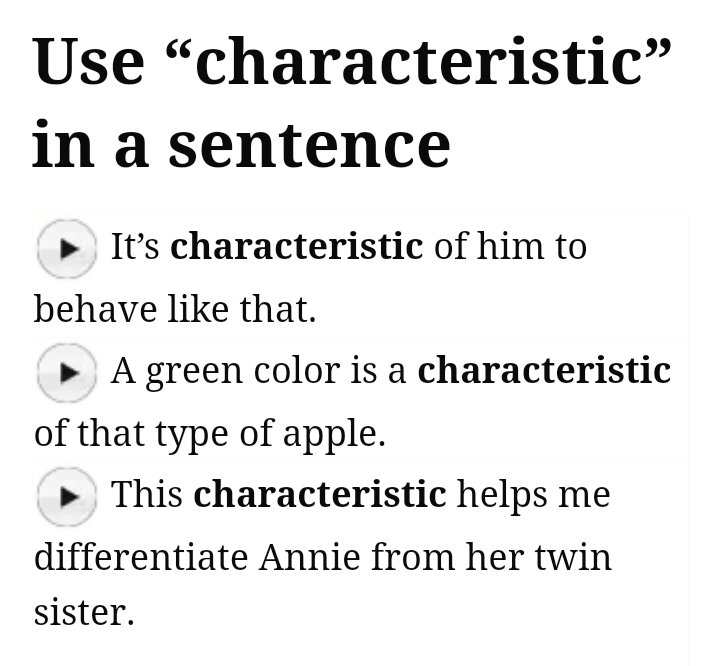Play audio for "It's characteristic of him" sentence
Viewport: 720px width, 666px height.
(x=66, y=248)
